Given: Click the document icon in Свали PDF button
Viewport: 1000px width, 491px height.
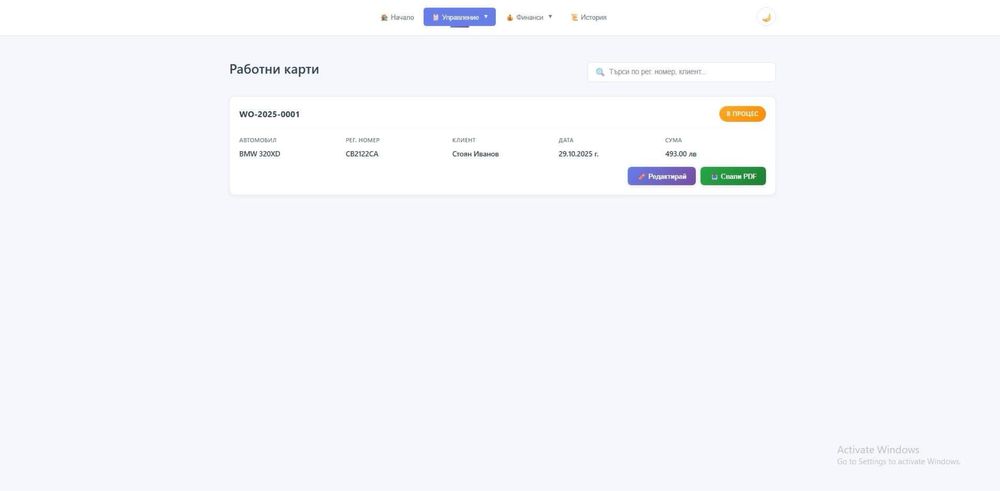Looking at the screenshot, I should tap(714, 177).
